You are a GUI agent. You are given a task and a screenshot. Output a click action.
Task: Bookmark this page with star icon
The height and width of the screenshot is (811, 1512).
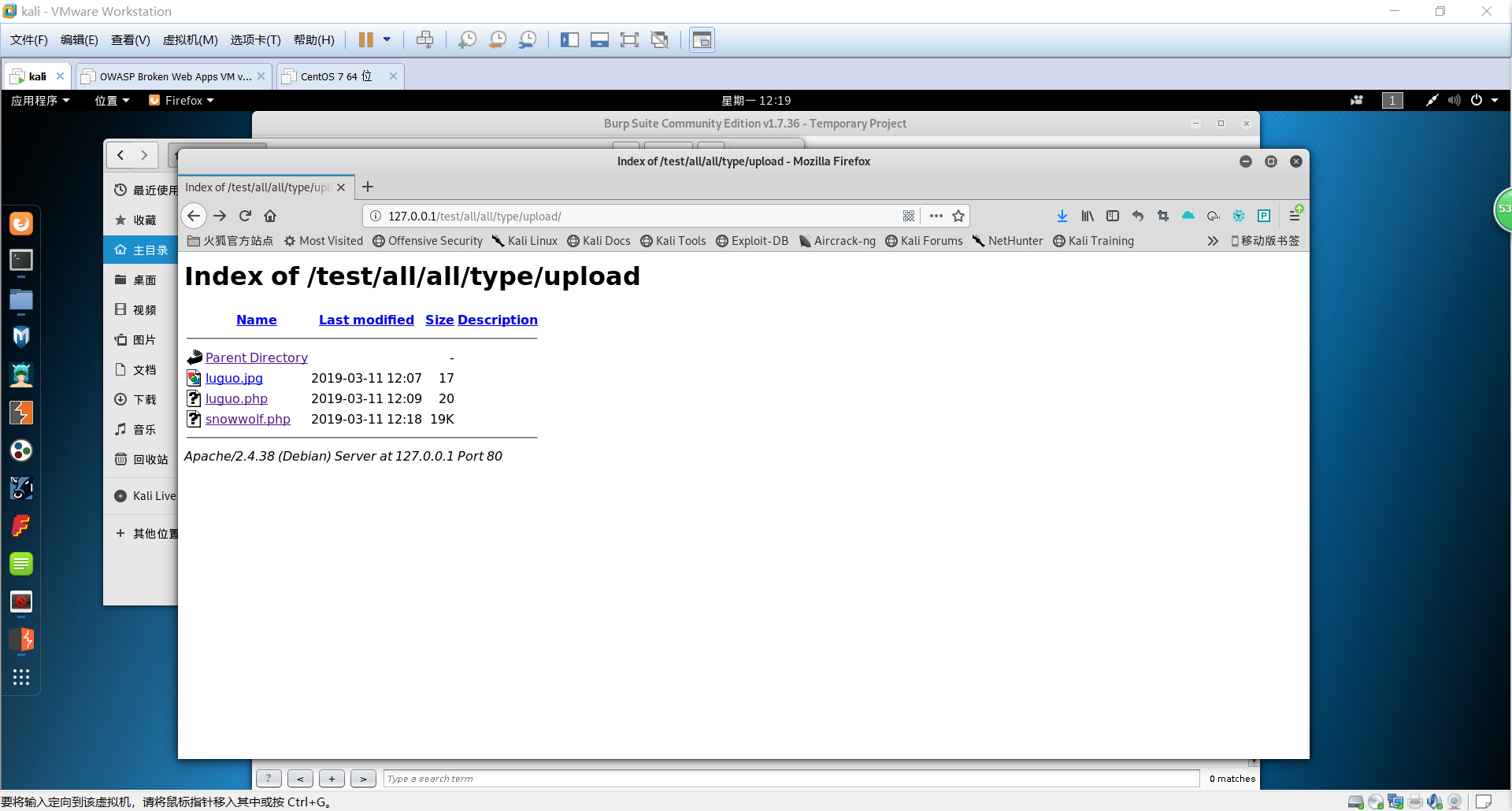pos(958,216)
